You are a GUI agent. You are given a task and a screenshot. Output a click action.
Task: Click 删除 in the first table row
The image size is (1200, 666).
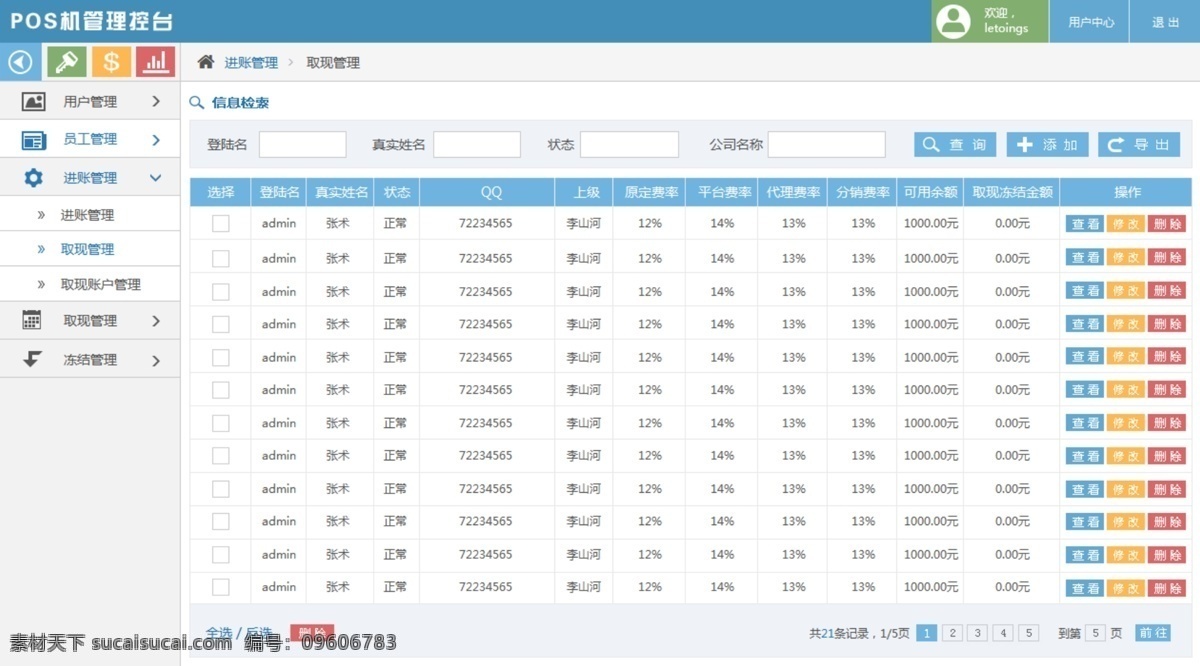1167,224
